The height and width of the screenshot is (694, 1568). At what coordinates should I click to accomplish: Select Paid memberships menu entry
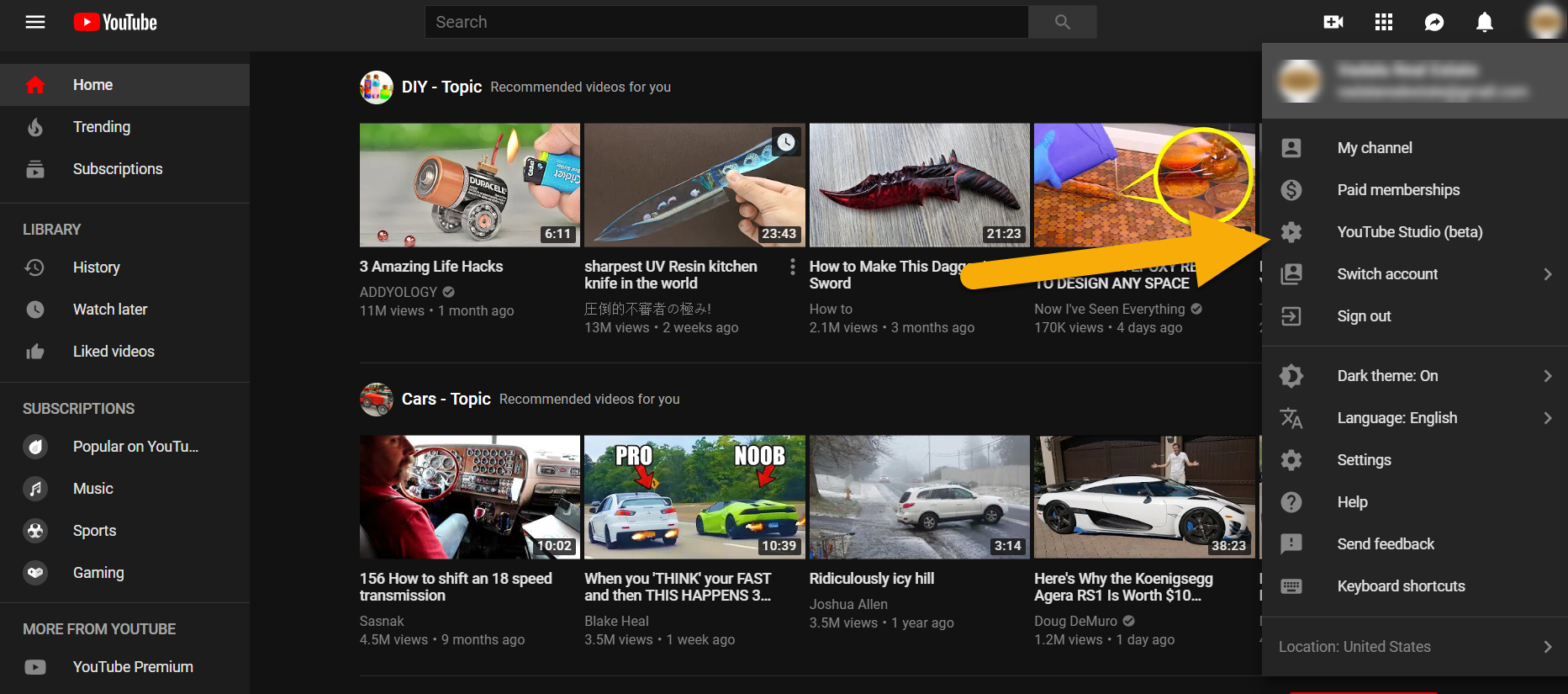[1398, 190]
